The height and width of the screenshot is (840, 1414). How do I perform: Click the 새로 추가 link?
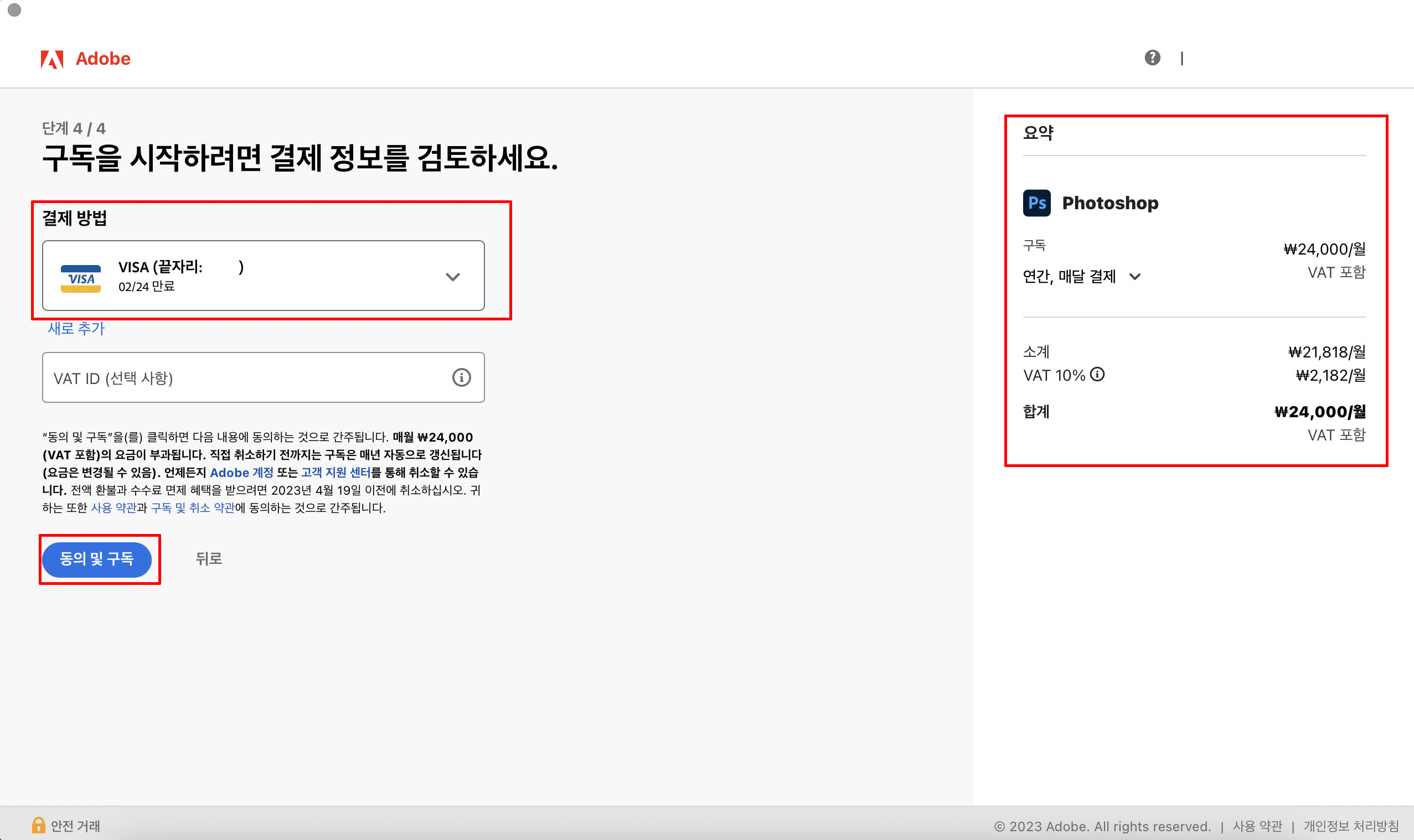pyautogui.click(x=76, y=329)
